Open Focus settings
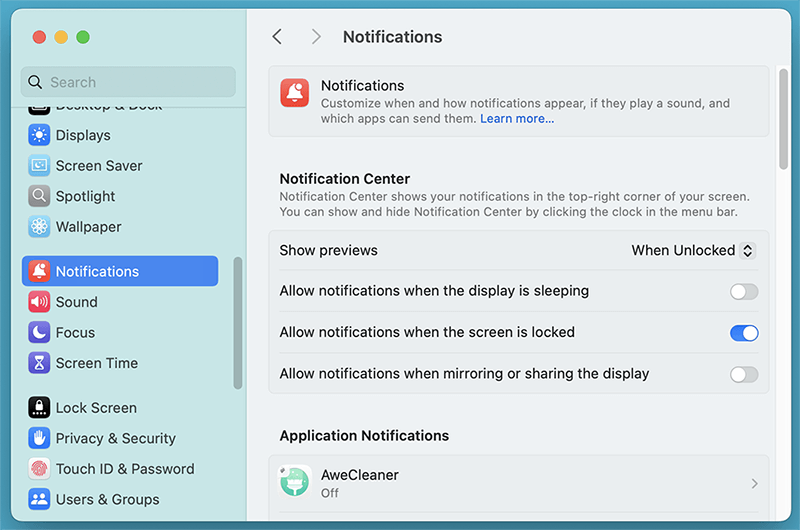 coord(120,333)
